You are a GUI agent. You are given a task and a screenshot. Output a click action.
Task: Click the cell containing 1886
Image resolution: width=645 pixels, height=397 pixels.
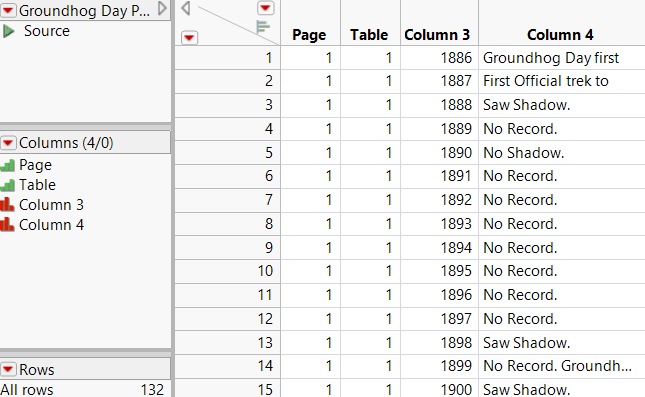coord(439,58)
